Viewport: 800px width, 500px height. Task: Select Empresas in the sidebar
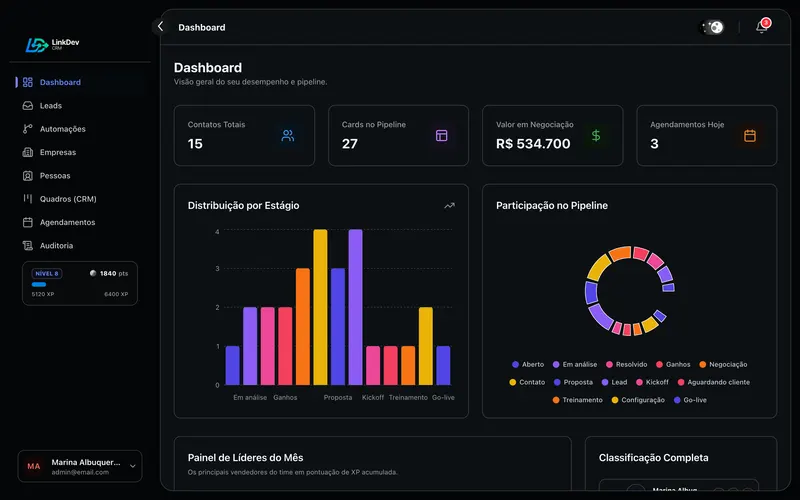coord(82,152)
